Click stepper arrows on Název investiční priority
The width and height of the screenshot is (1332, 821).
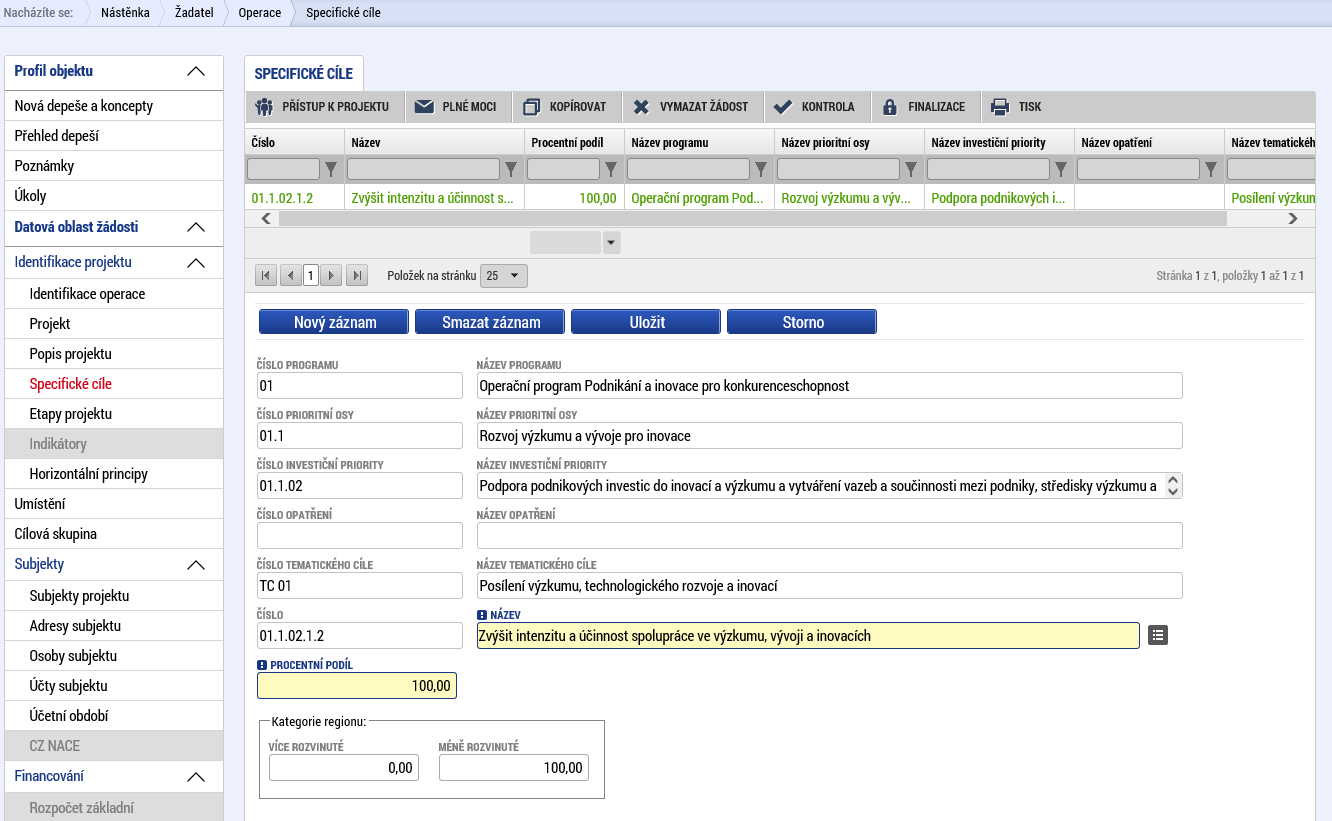pyautogui.click(x=1174, y=486)
